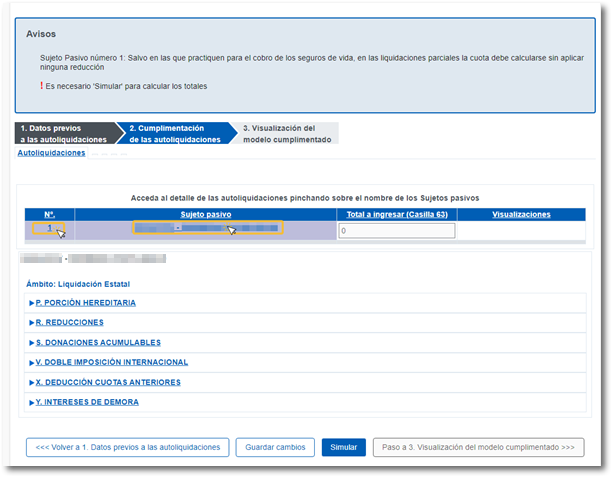The width and height of the screenshot is (612, 477).
Task: Go to step 1 Datos previos tab
Action: coord(64,134)
